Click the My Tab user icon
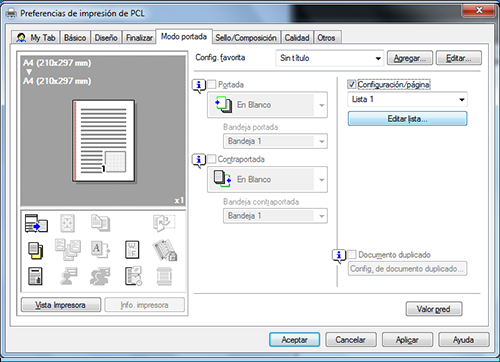500x362 pixels. 21,38
